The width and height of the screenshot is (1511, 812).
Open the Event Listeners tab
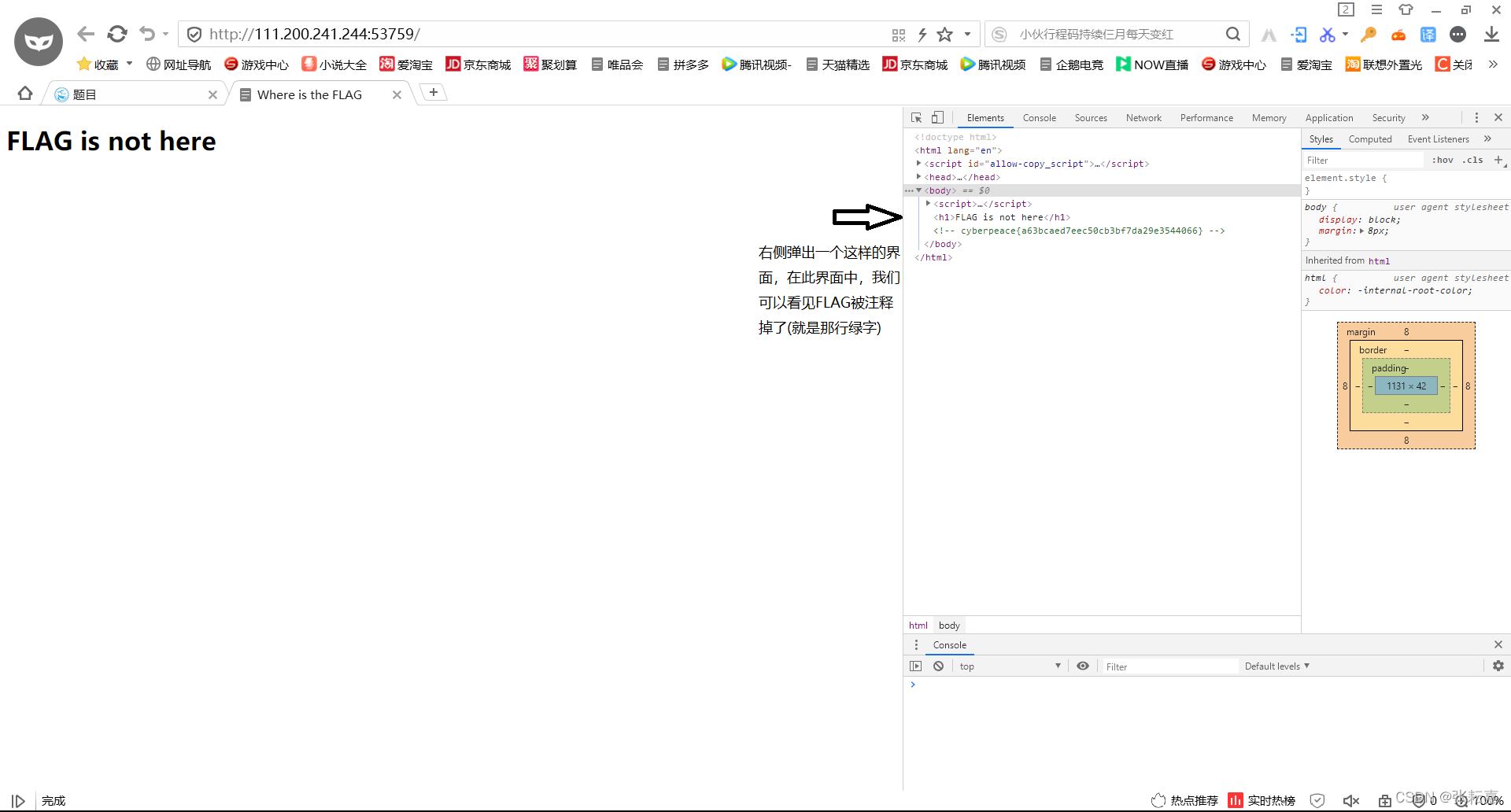tap(1438, 138)
